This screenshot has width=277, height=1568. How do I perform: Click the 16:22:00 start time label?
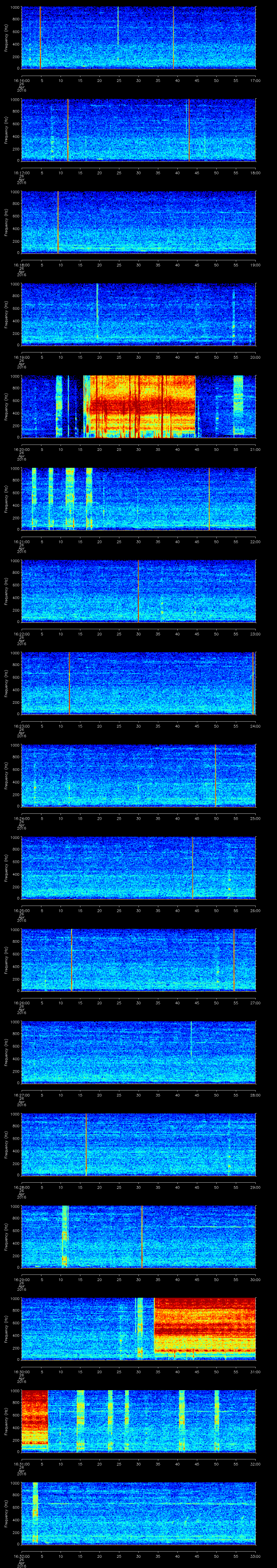(22, 634)
